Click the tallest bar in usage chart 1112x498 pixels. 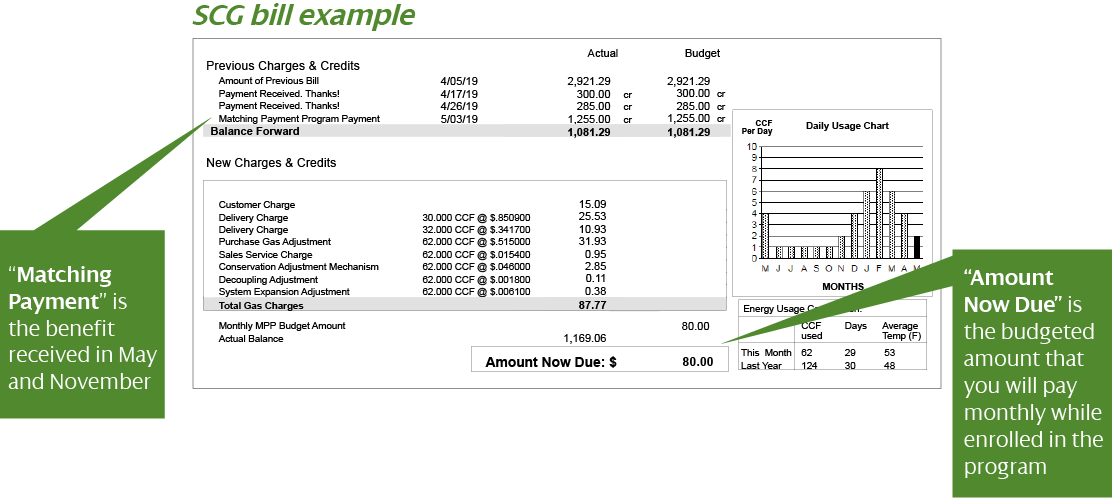[x=879, y=213]
